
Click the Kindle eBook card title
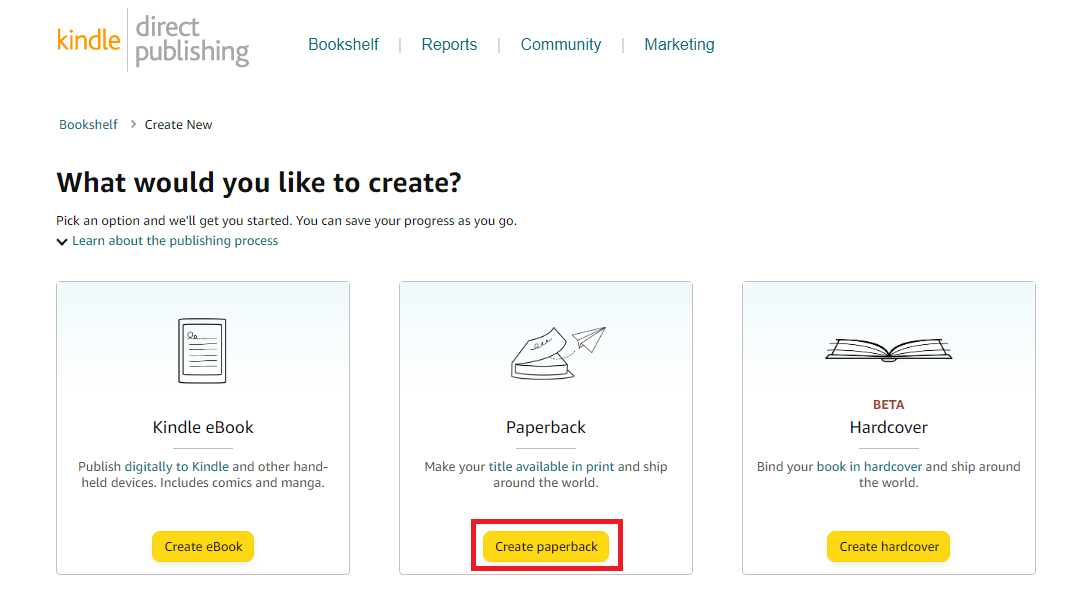203,427
